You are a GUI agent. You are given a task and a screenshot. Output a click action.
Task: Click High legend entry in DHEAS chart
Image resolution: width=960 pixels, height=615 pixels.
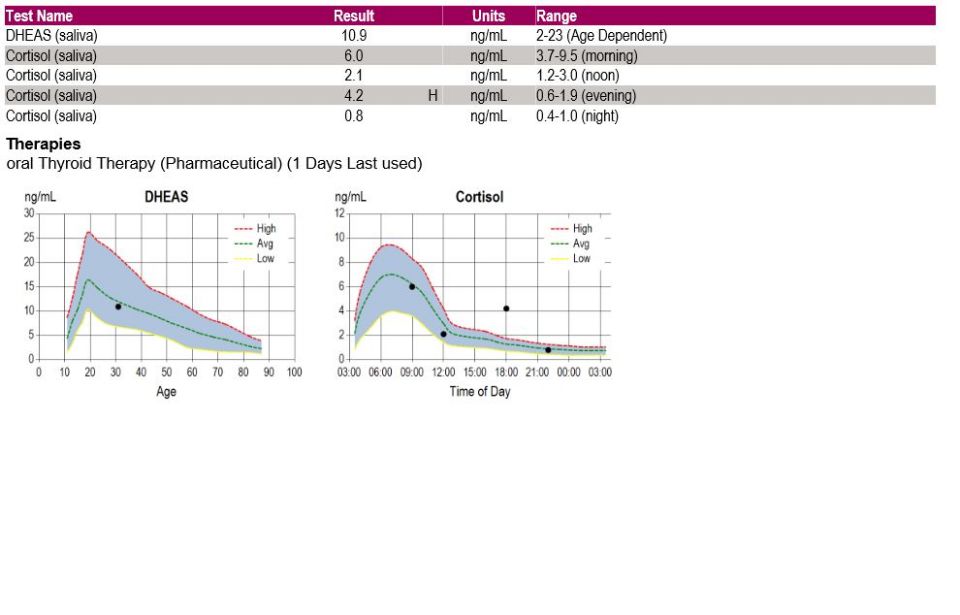coord(255,228)
